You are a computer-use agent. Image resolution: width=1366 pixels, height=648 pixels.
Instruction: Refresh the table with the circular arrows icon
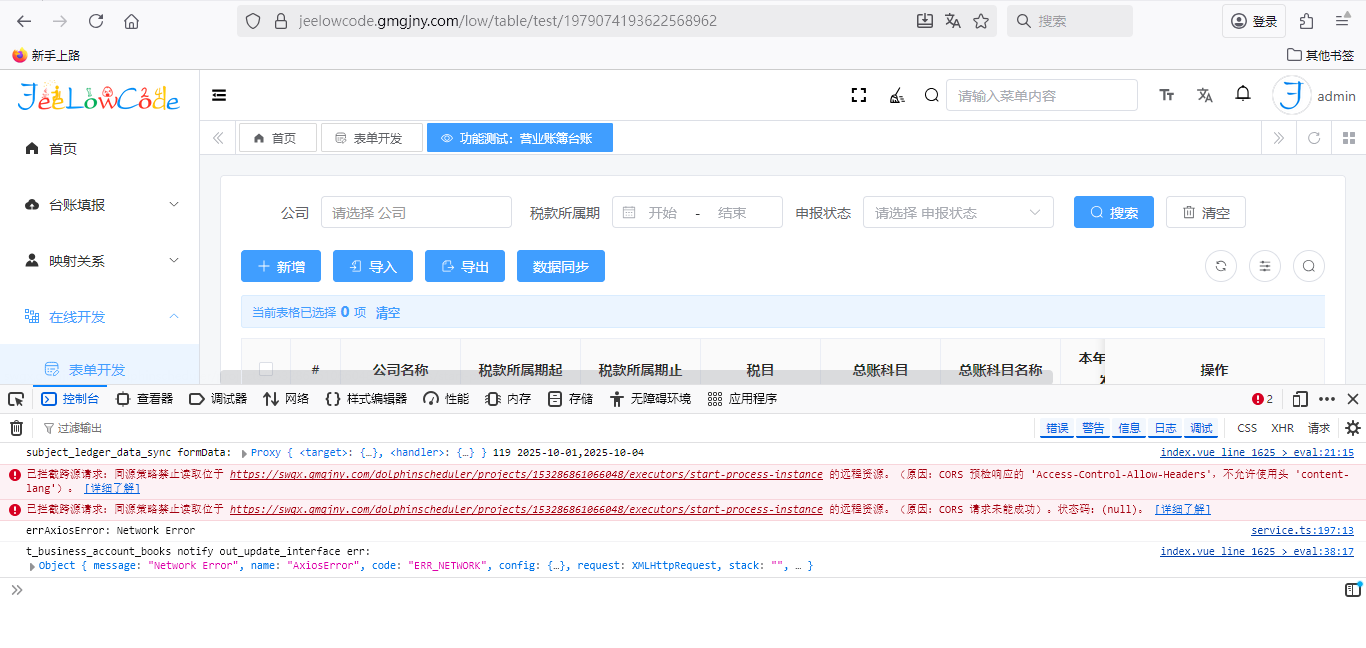coord(1220,266)
